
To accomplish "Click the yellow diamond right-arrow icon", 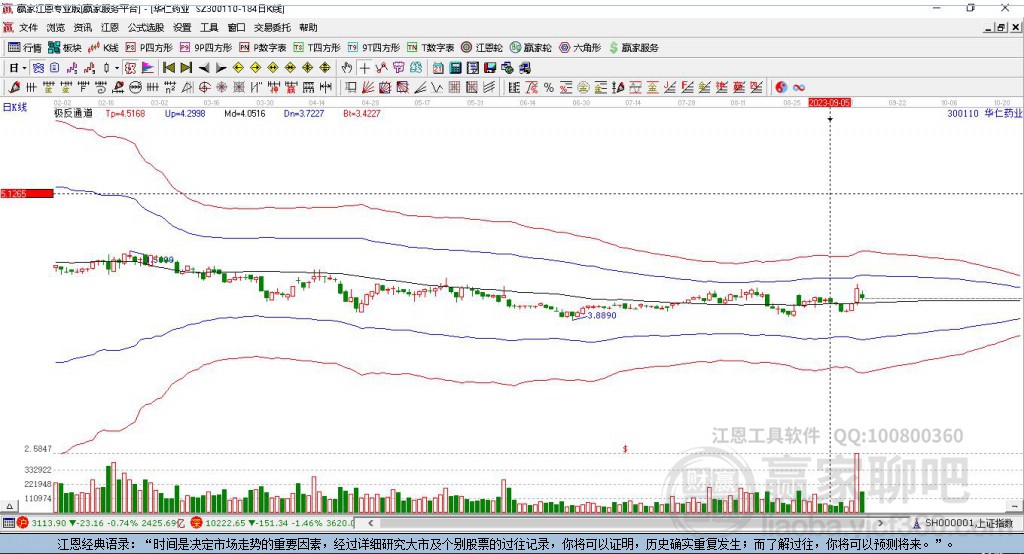I will click(x=255, y=68).
